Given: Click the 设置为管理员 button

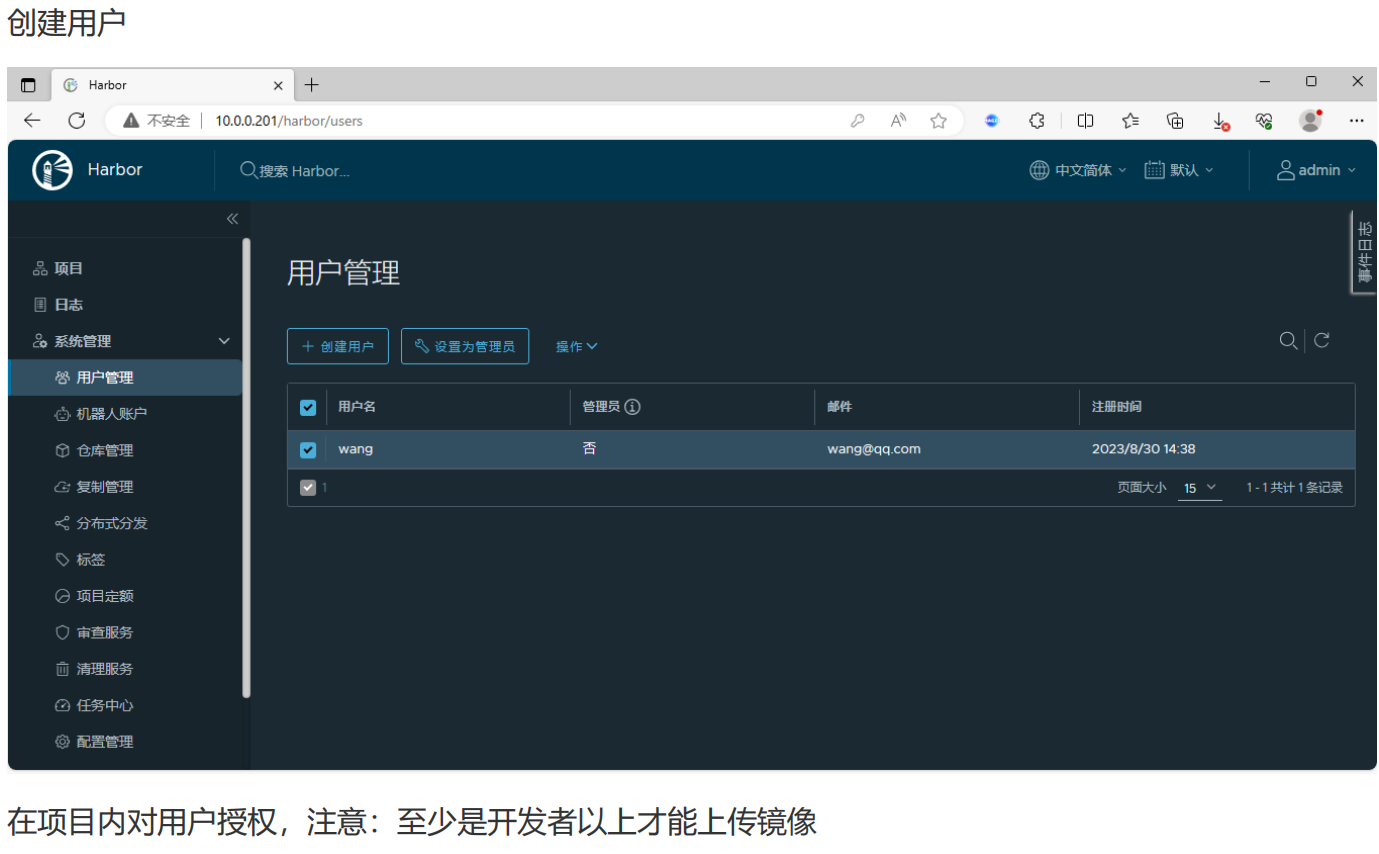Looking at the screenshot, I should [465, 346].
